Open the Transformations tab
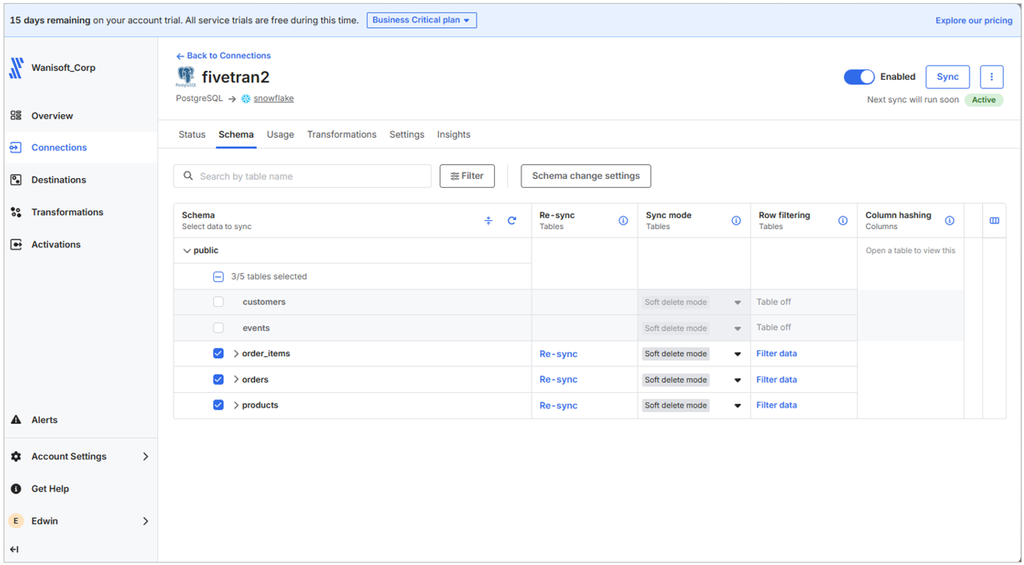Image resolution: width=1024 pixels, height=565 pixels. [x=342, y=135]
